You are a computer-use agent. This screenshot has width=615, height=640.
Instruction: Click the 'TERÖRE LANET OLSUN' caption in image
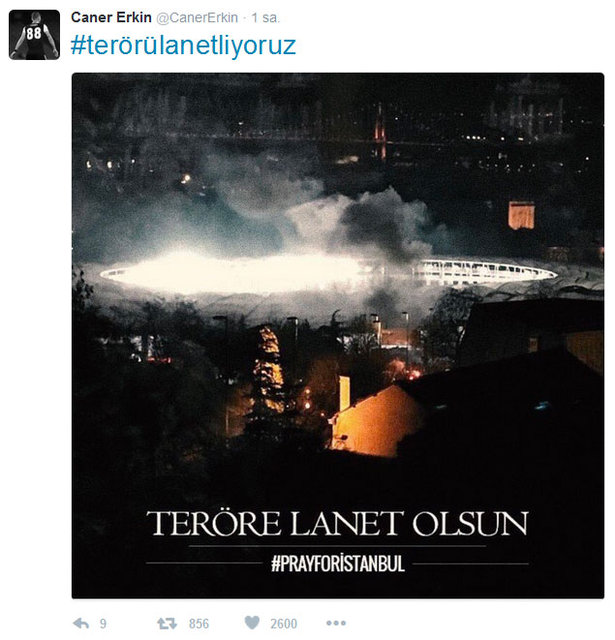tap(337, 524)
